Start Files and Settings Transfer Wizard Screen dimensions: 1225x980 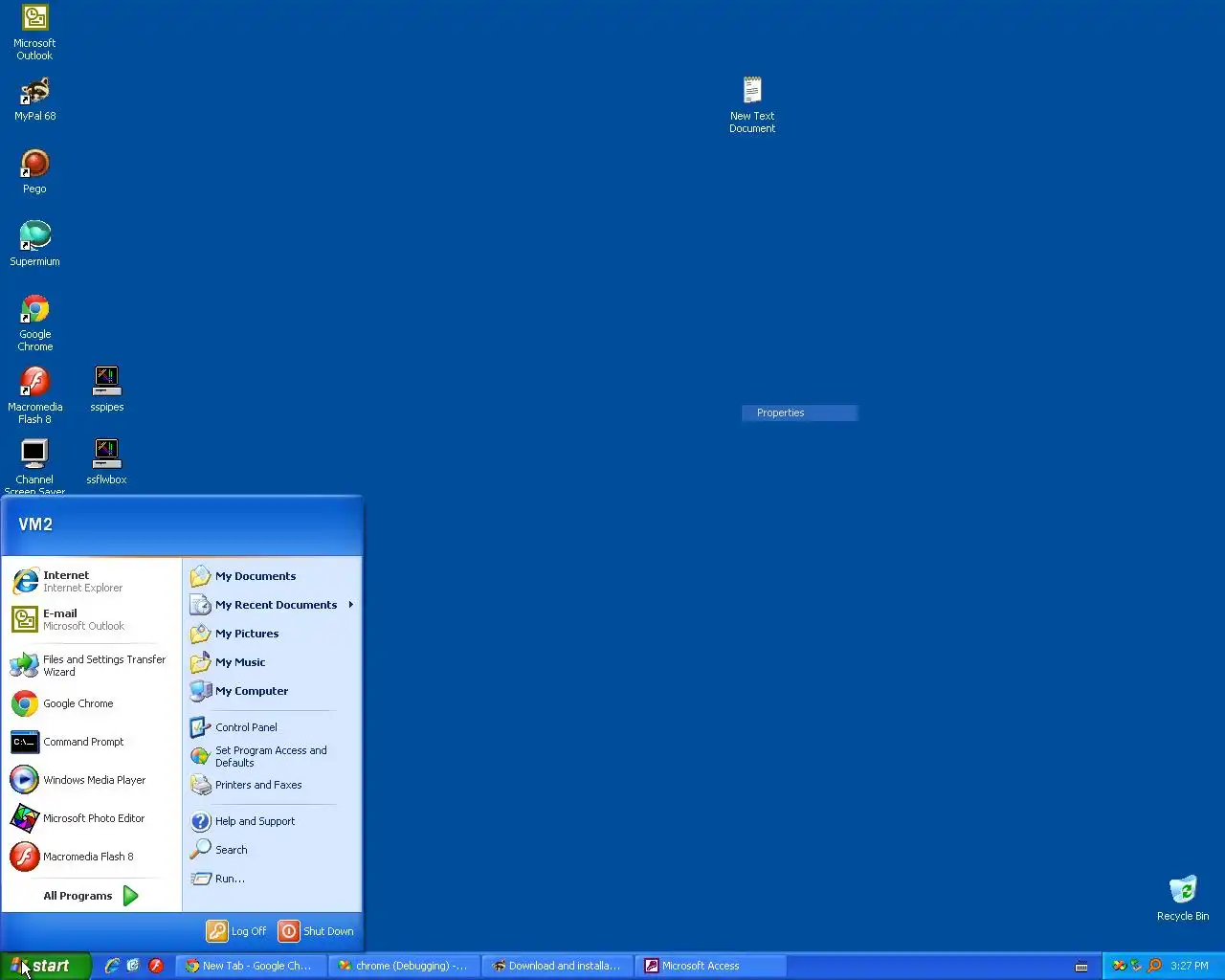point(92,665)
